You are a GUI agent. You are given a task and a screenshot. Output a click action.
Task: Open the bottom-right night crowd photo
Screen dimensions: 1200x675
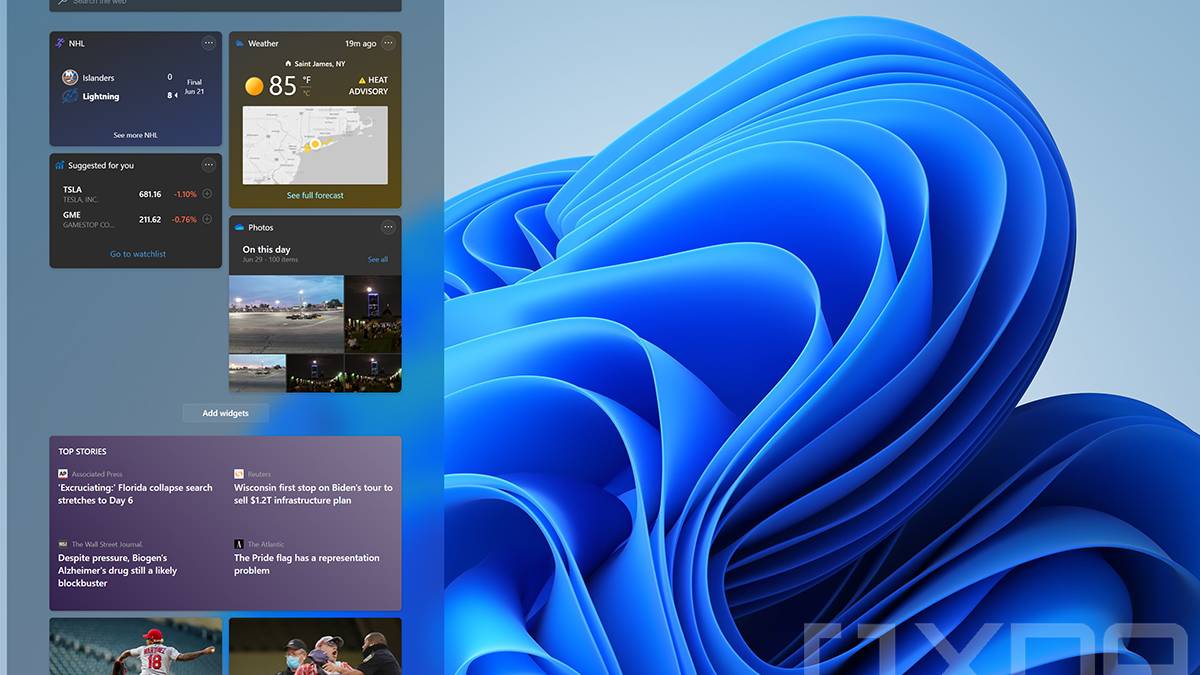tap(373, 373)
